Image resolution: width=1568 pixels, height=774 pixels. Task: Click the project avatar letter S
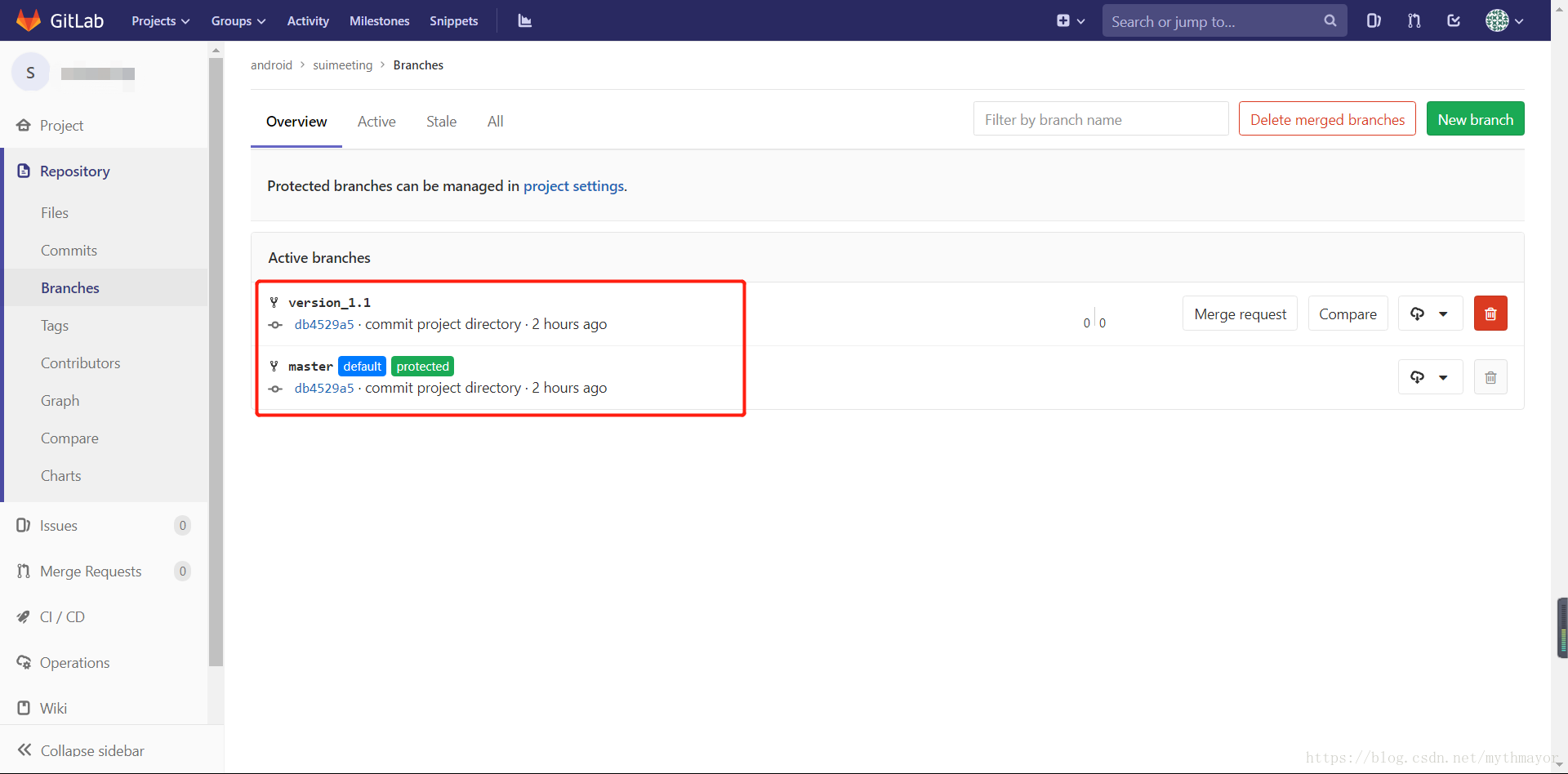(30, 73)
